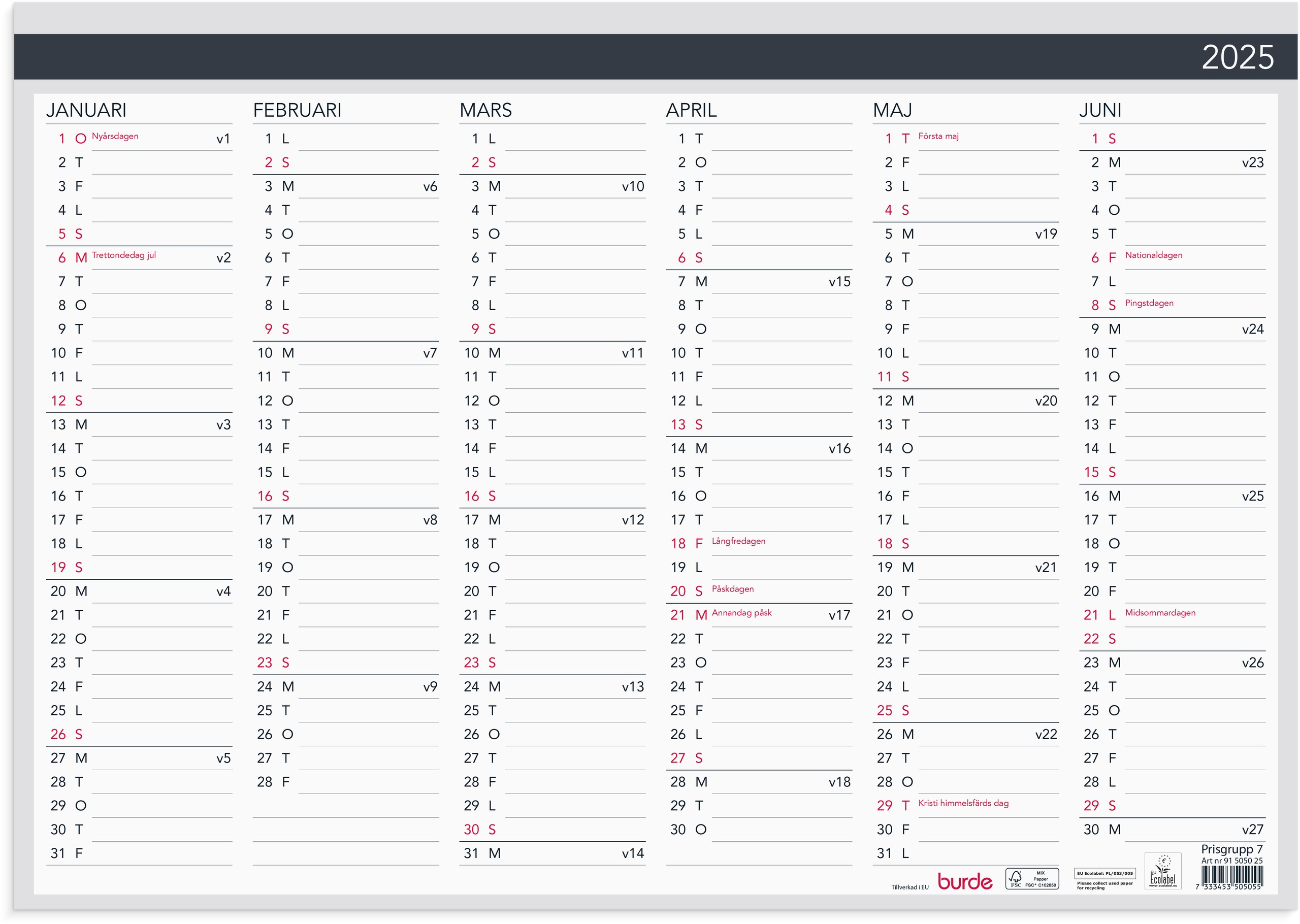The height and width of the screenshot is (924, 1300).
Task: Click the 2025 year heading
Action: [1237, 57]
